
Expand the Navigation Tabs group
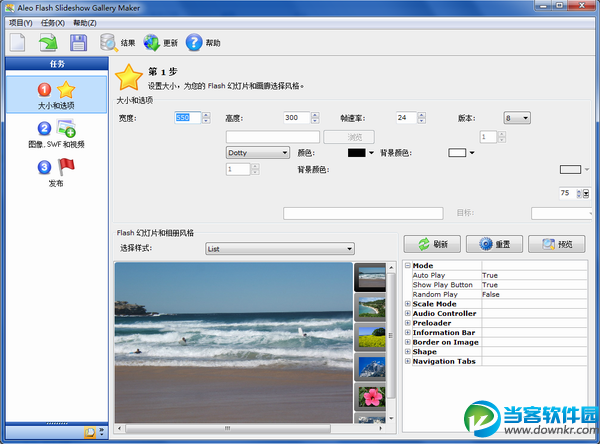[x=408, y=361]
